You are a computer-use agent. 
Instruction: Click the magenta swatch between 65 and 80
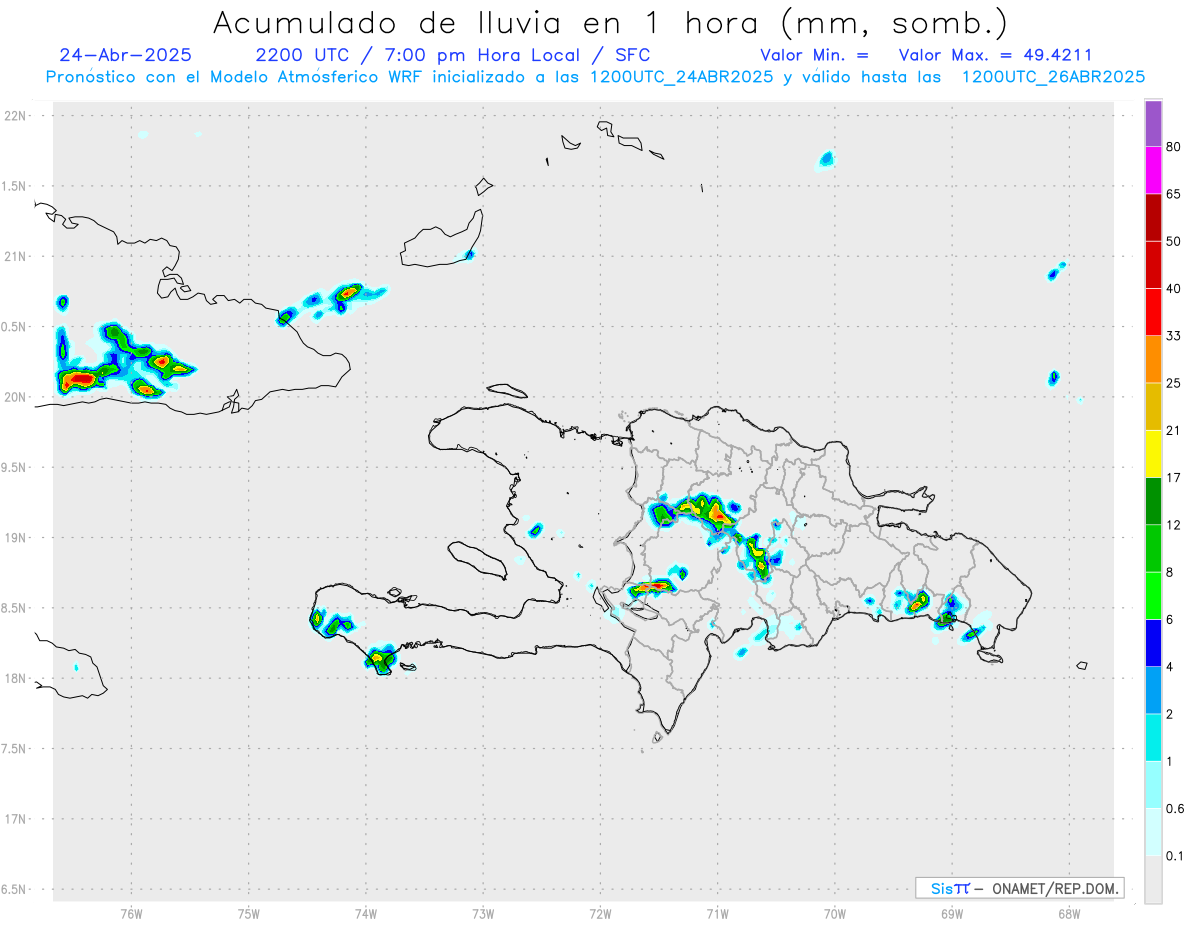1153,171
